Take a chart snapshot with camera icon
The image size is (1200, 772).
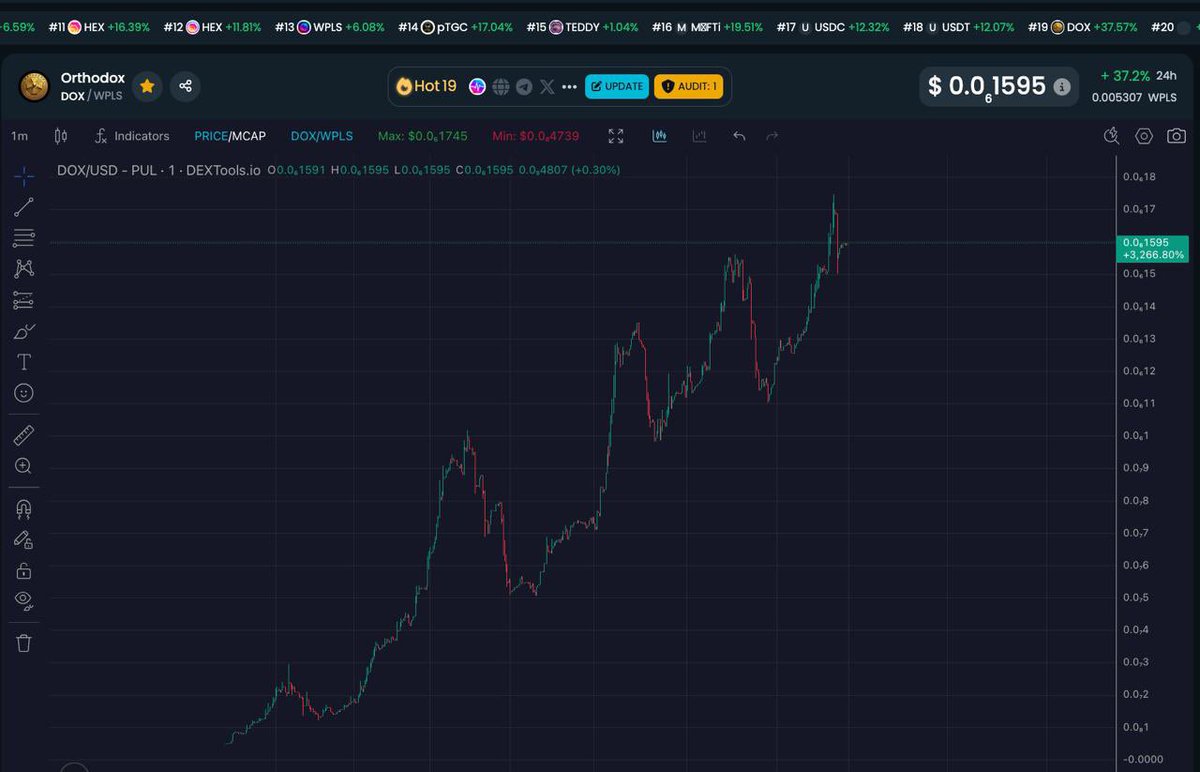coord(1177,136)
